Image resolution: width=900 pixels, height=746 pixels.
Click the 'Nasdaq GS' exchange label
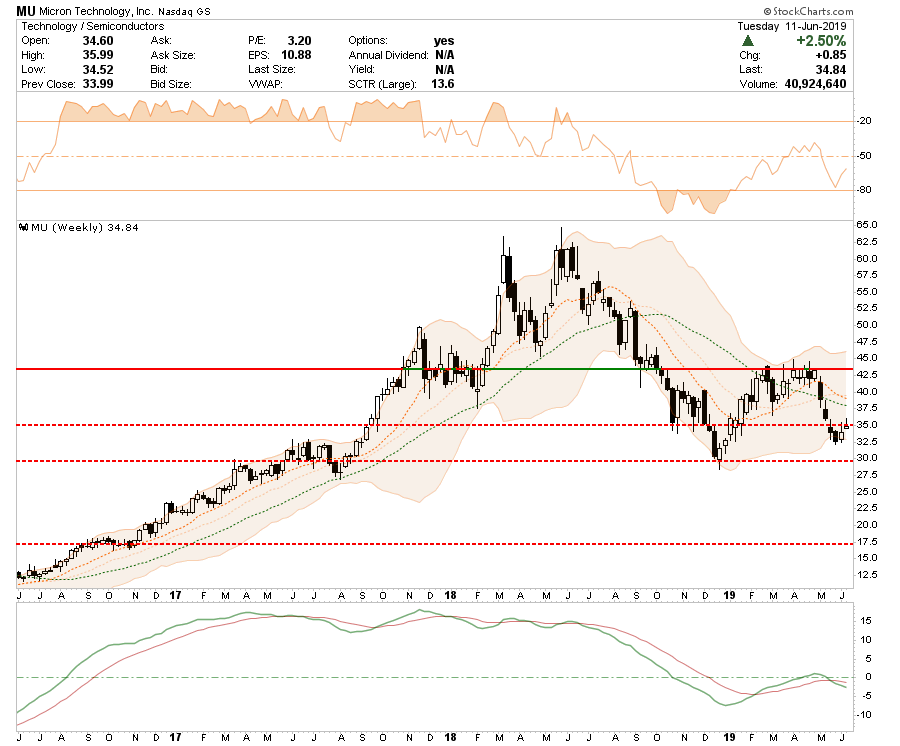pyautogui.click(x=184, y=11)
